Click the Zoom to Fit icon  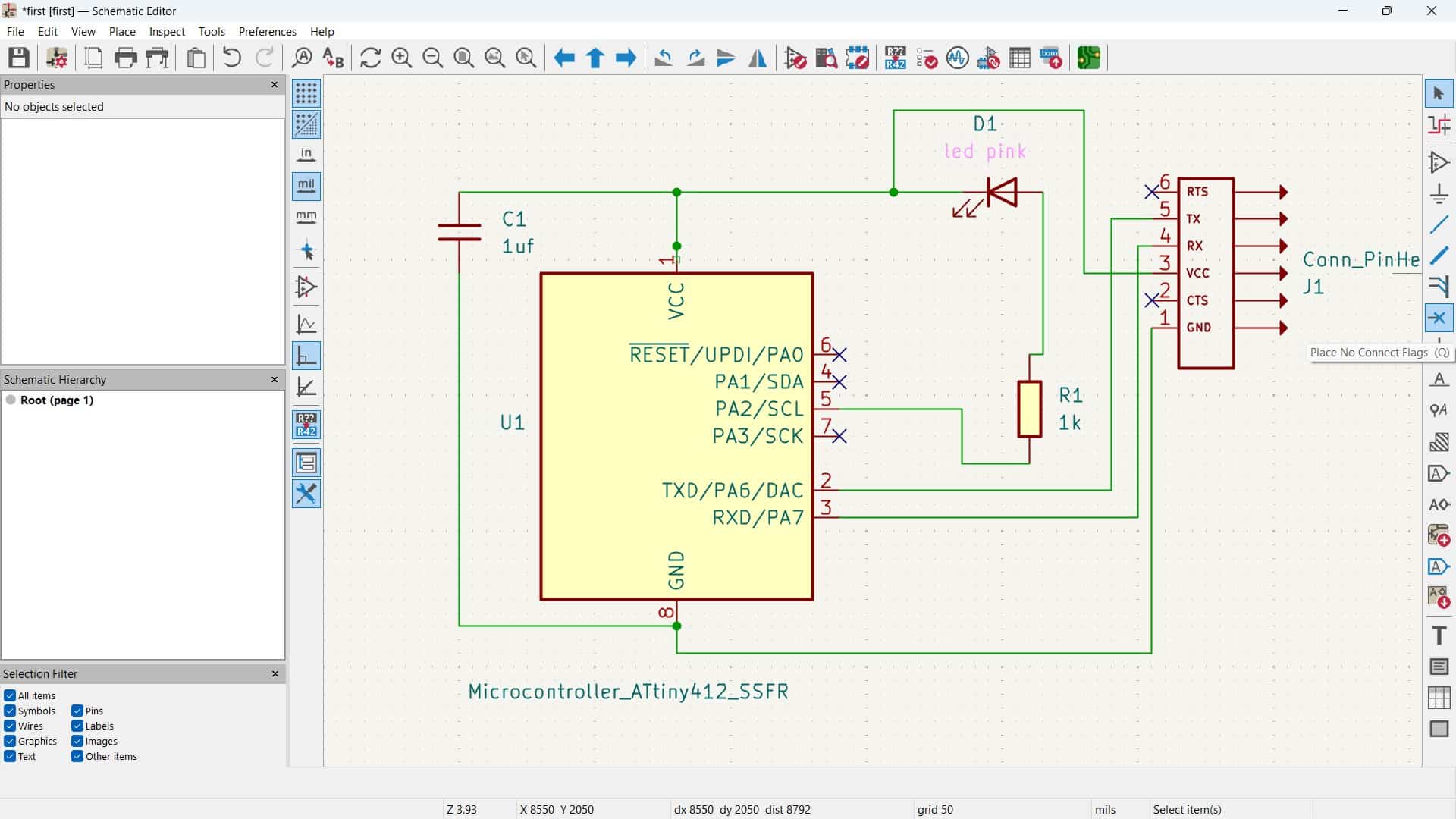point(463,58)
